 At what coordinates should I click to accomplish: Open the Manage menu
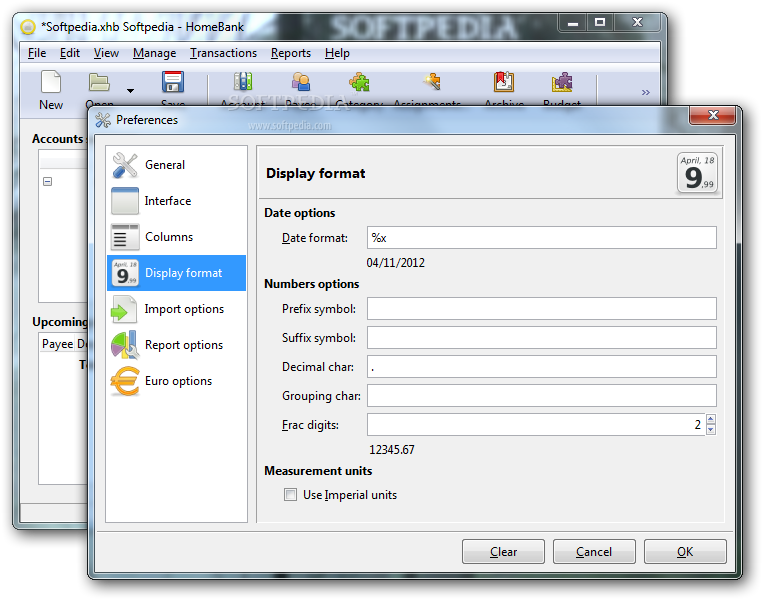click(154, 53)
